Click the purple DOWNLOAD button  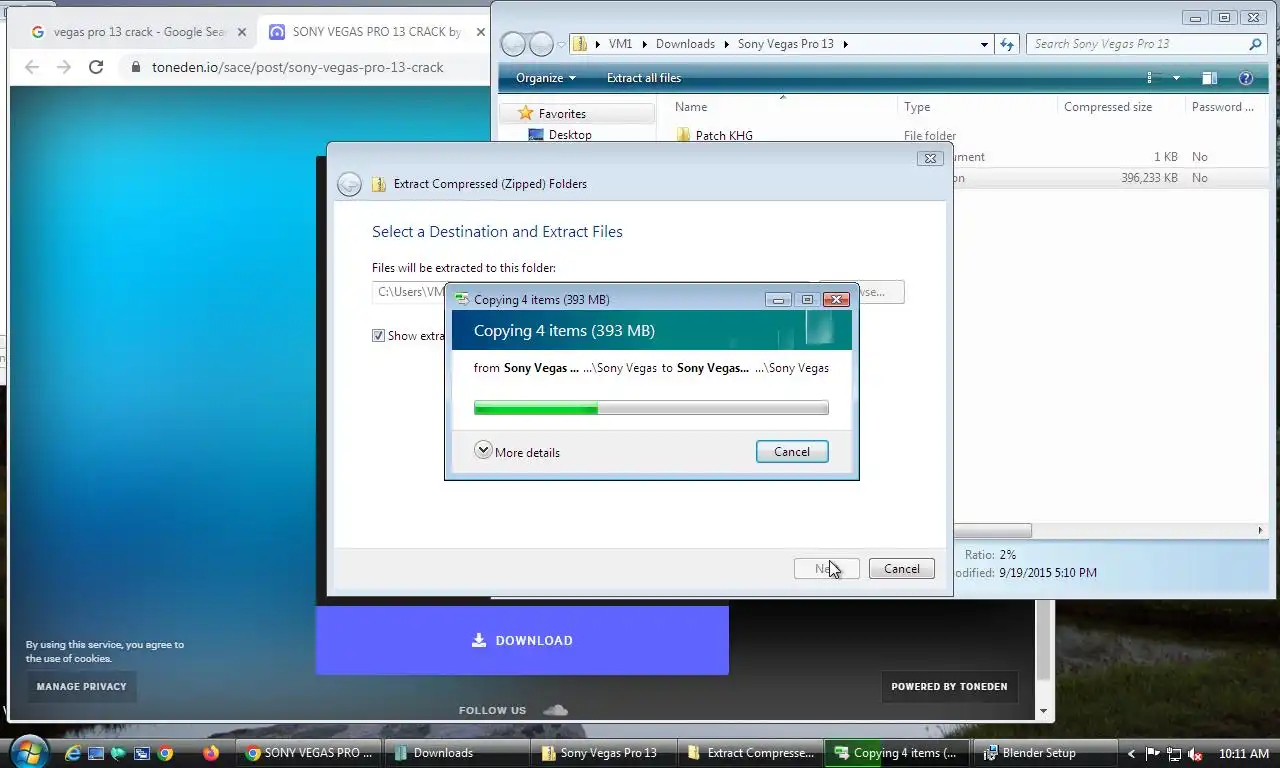[x=522, y=640]
